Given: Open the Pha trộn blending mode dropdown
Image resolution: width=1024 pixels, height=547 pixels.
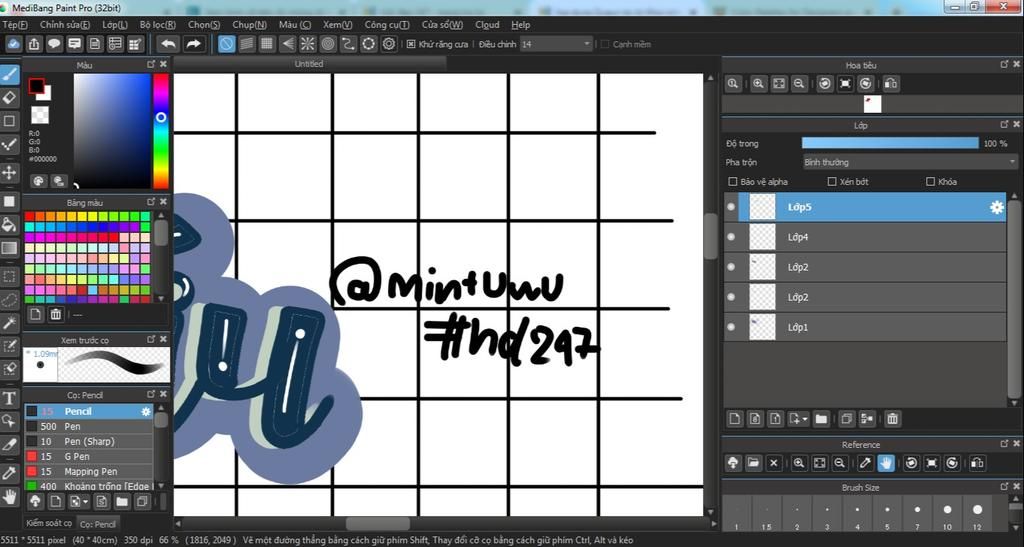Looking at the screenshot, I should (x=910, y=162).
